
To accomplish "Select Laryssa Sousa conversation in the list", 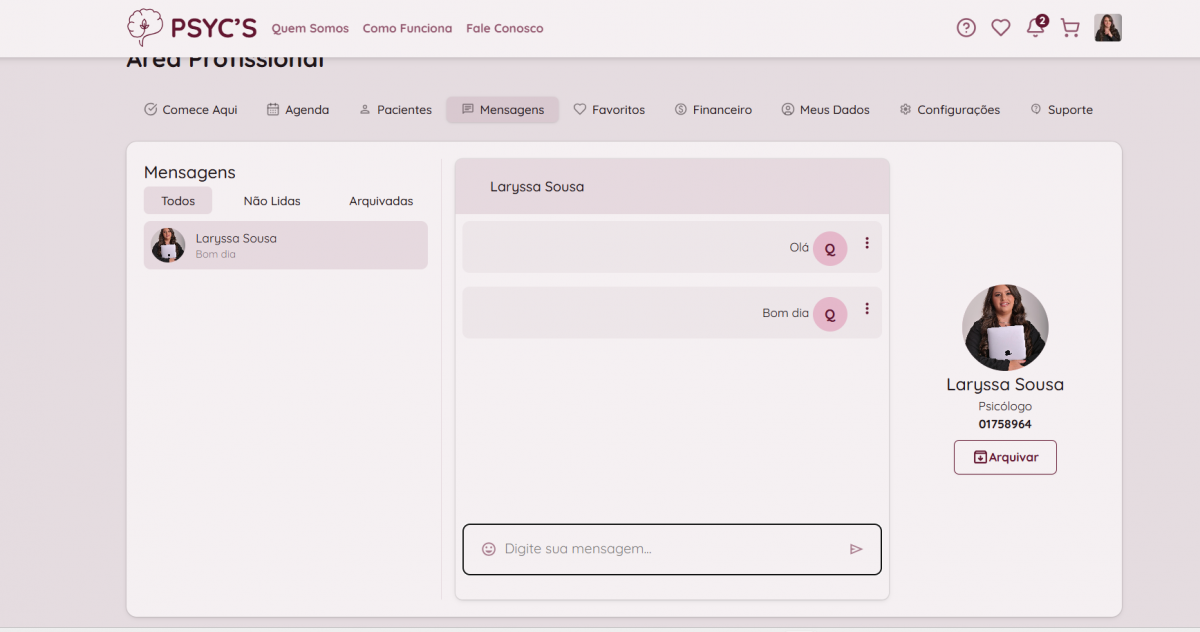I will 286,246.
